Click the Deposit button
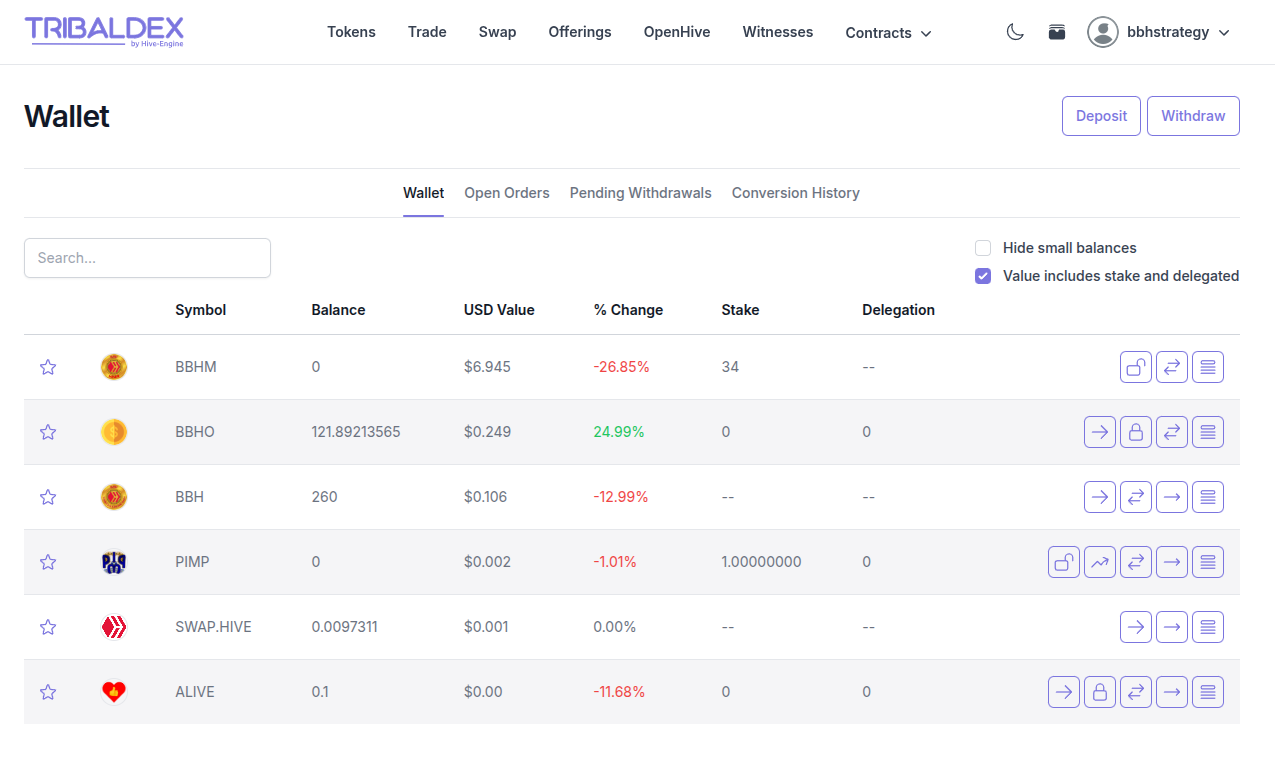Viewport: 1275px width, 757px height. 1101,116
